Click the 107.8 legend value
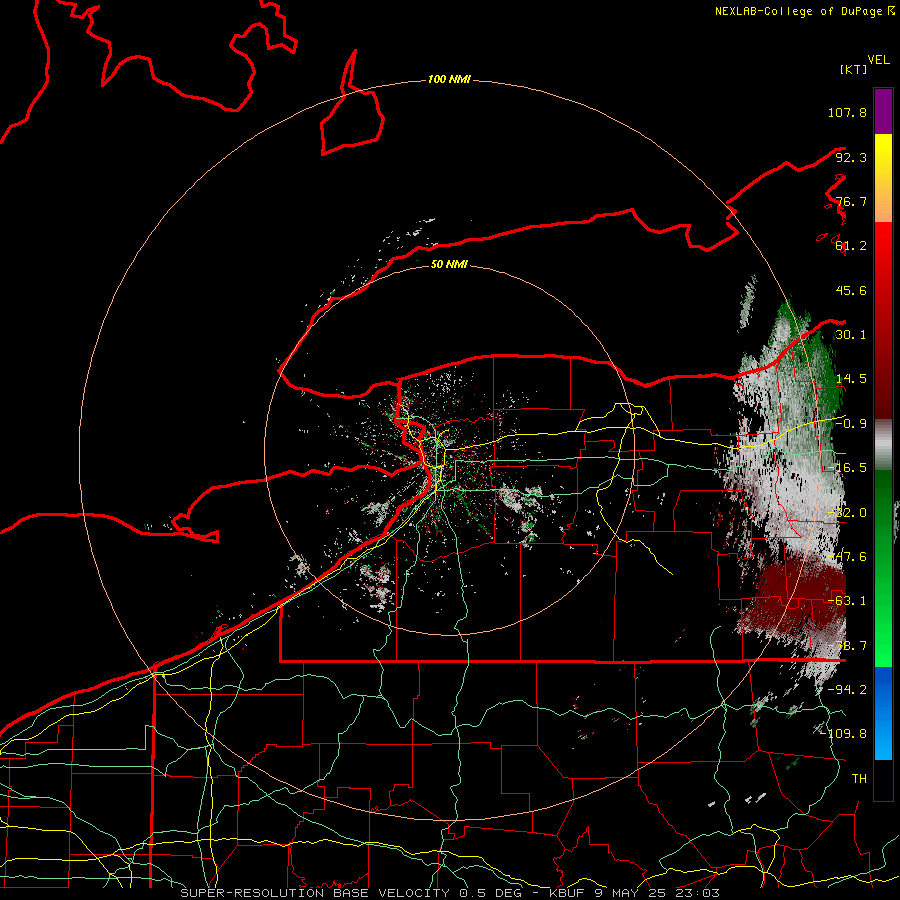 (x=847, y=112)
